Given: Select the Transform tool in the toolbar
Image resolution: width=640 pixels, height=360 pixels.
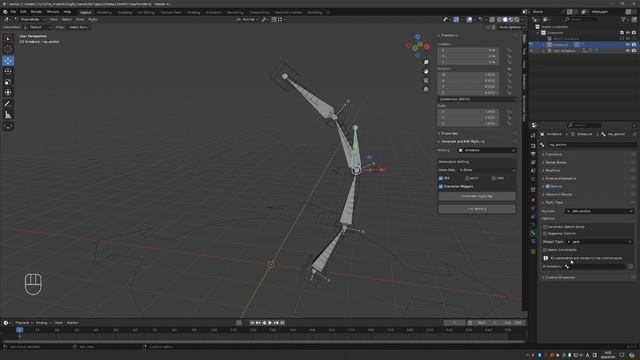Looking at the screenshot, I should click(x=8, y=93).
